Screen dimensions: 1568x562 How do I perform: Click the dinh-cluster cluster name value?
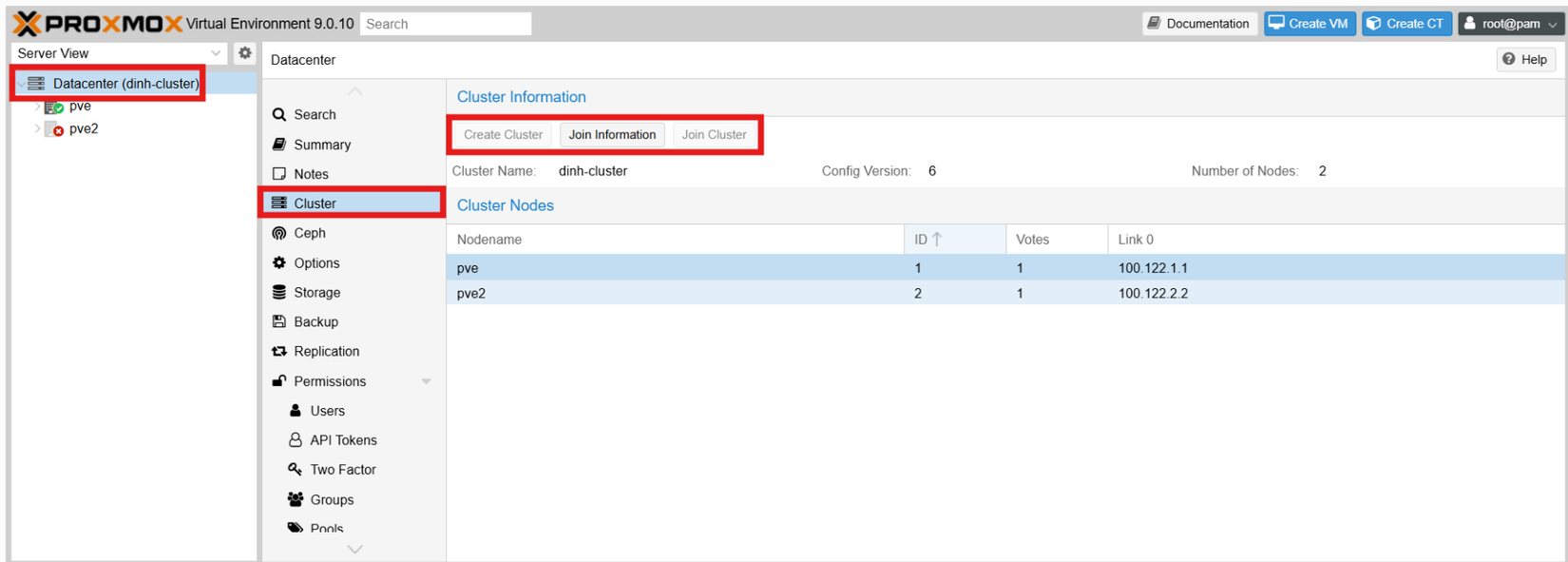[593, 171]
